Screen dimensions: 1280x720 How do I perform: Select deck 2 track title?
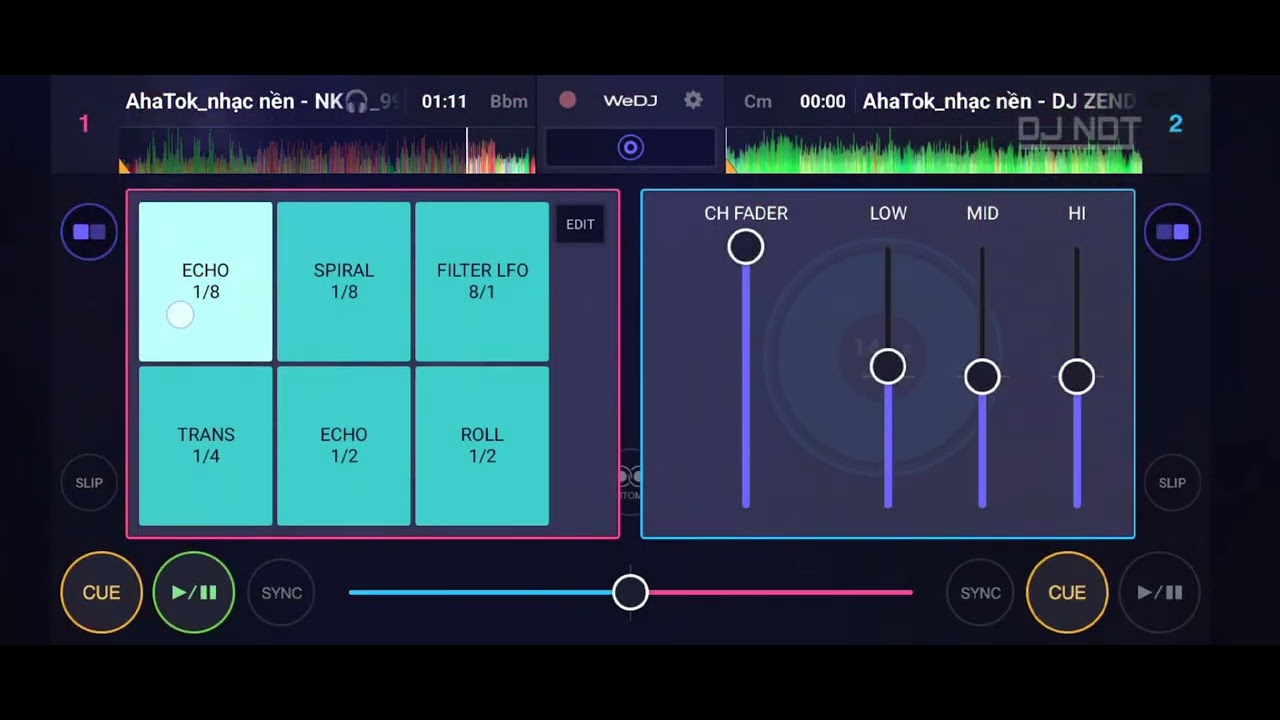999,101
